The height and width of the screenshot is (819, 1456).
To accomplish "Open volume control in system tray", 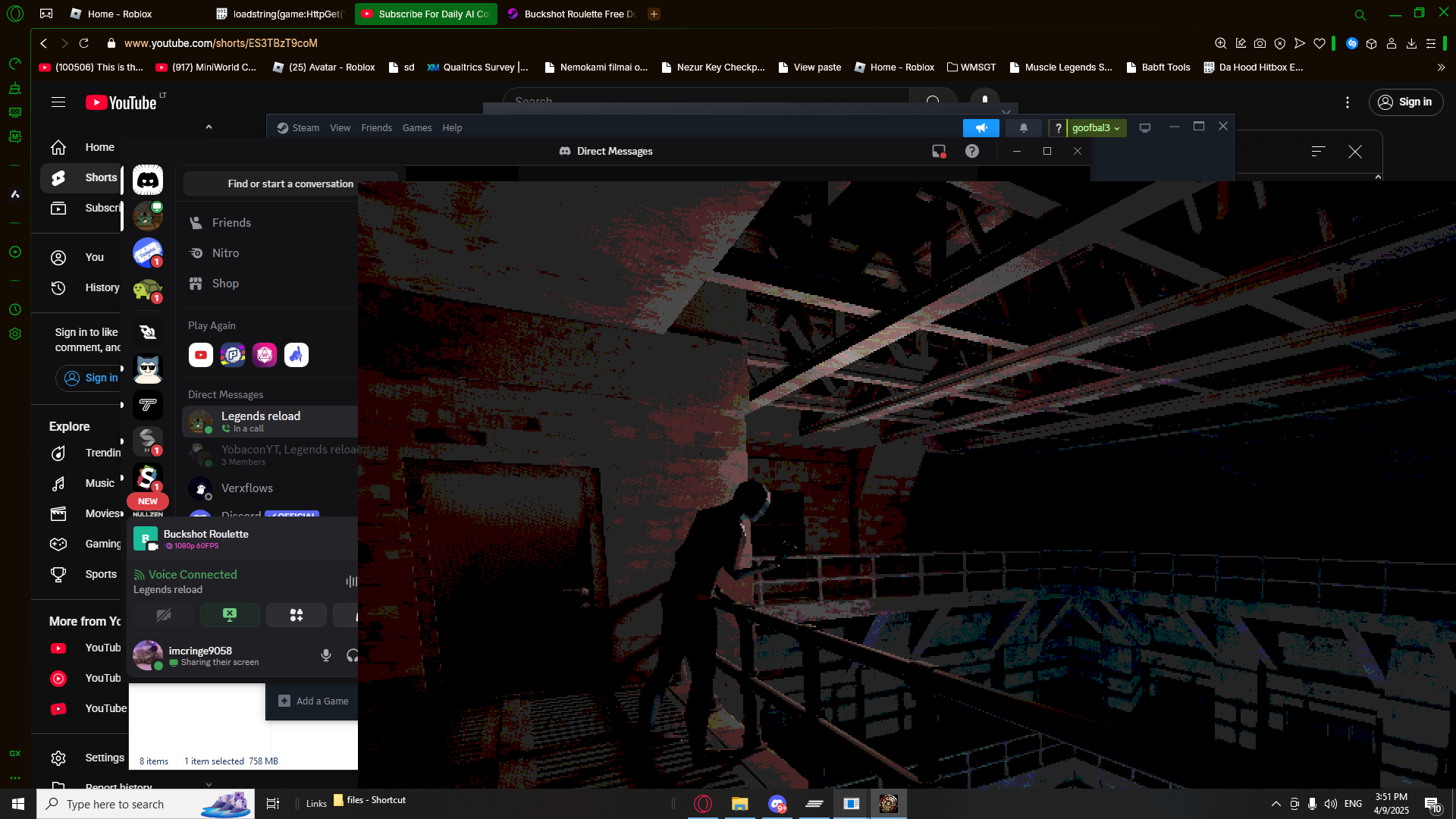I will [x=1331, y=804].
